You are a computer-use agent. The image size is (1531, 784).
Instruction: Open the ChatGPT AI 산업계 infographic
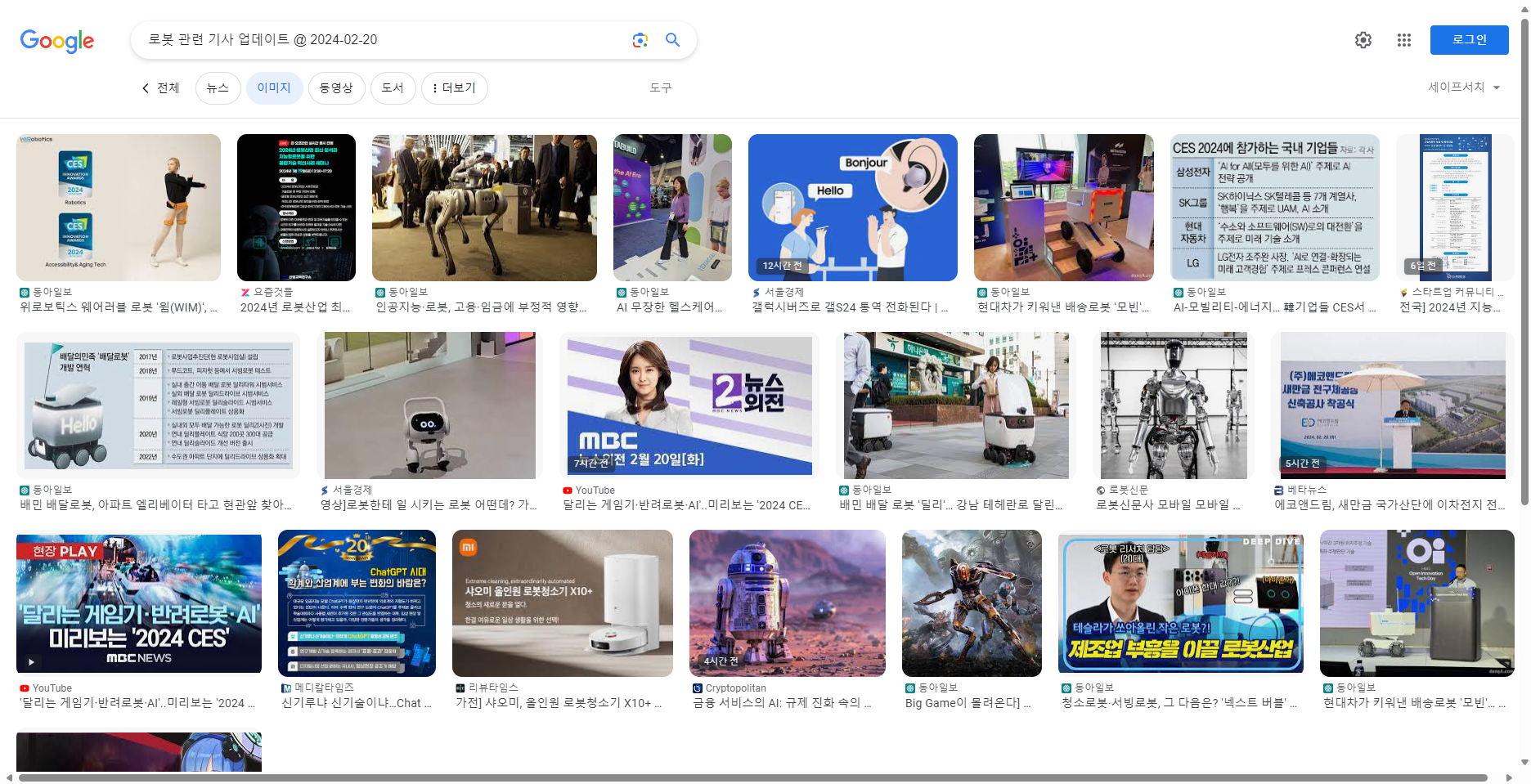(x=357, y=603)
